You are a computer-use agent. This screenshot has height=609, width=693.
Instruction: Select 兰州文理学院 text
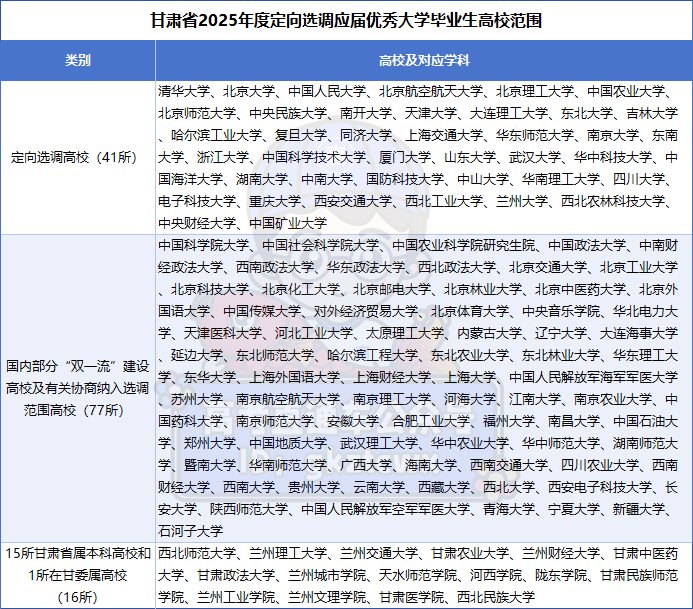point(327,598)
